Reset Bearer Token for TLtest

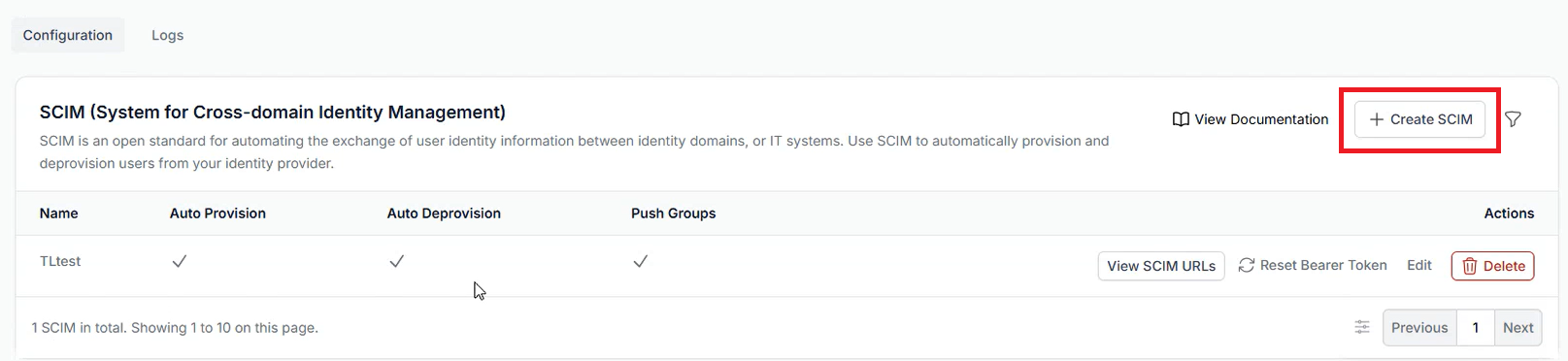(x=1313, y=265)
